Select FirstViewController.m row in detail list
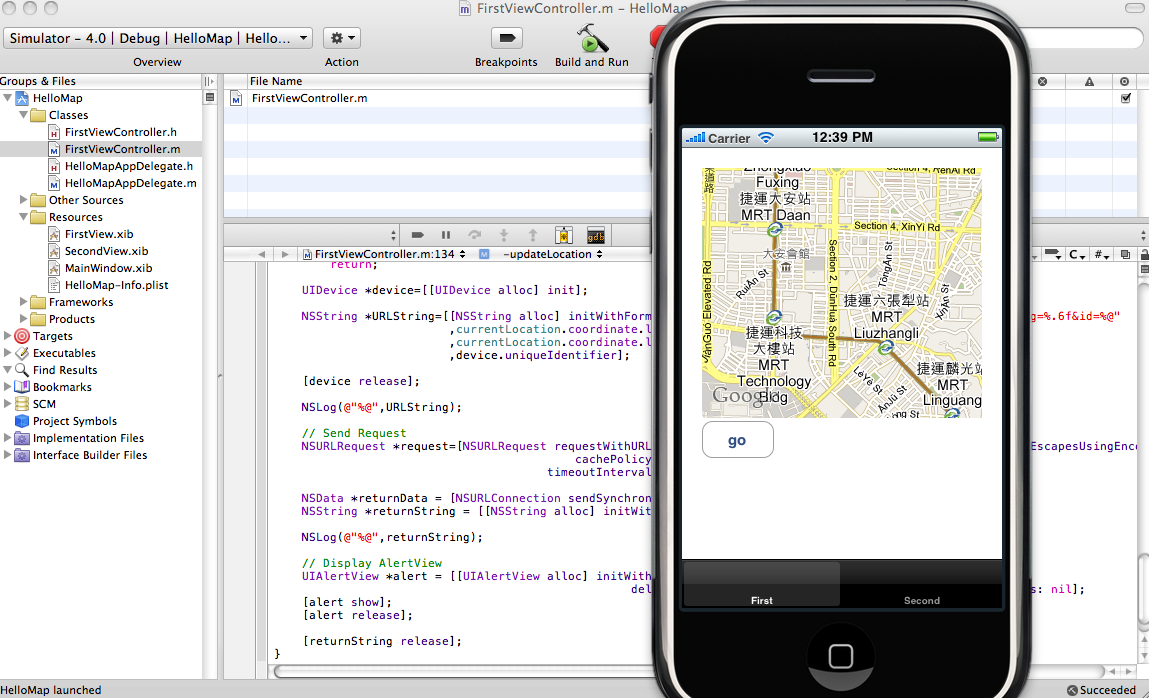The height and width of the screenshot is (698, 1149). (437, 98)
